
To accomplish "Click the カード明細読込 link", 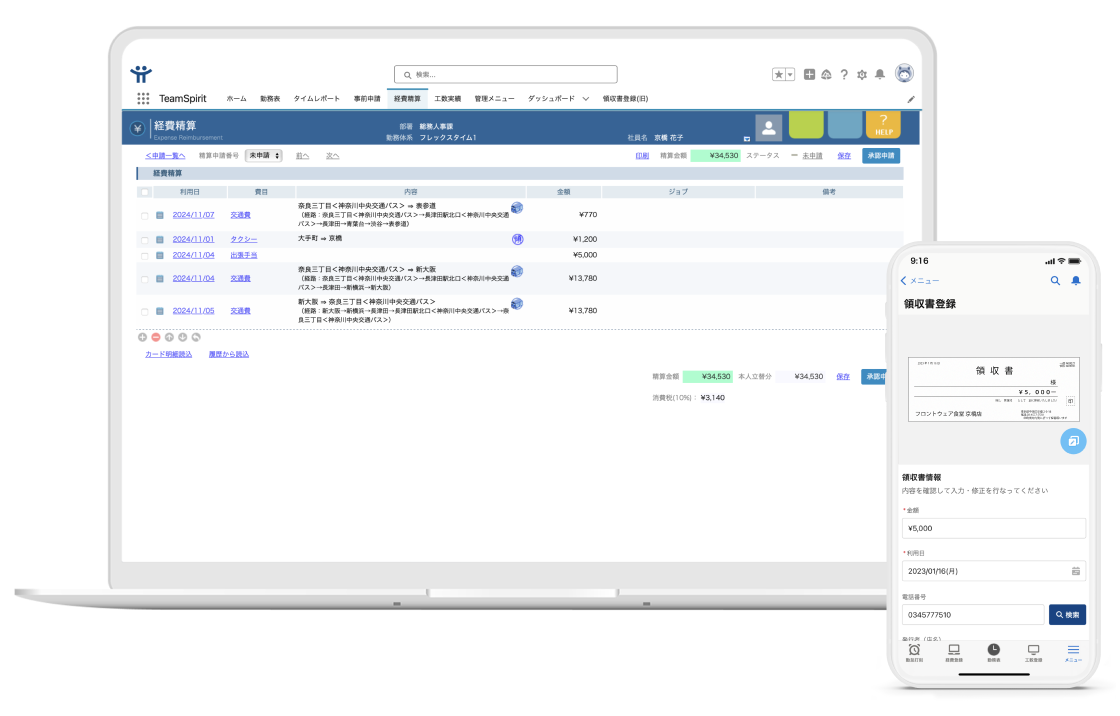I will [x=167, y=354].
